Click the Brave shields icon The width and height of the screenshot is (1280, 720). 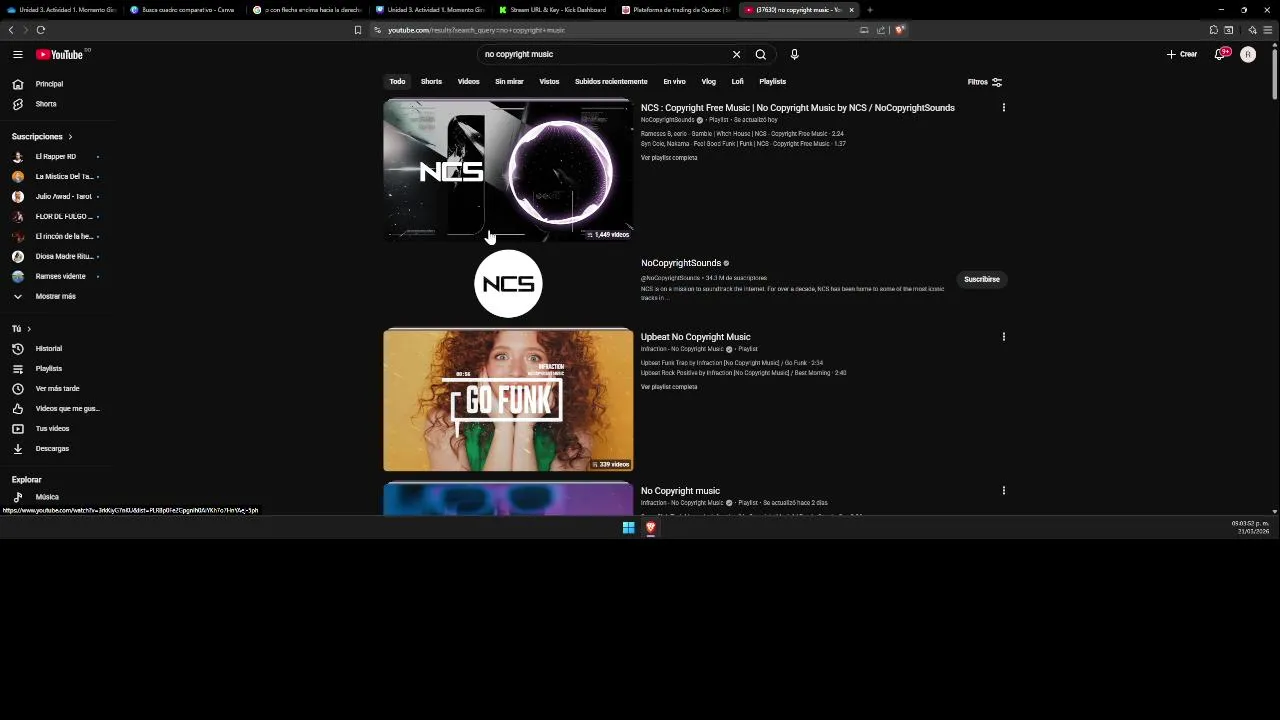click(899, 30)
